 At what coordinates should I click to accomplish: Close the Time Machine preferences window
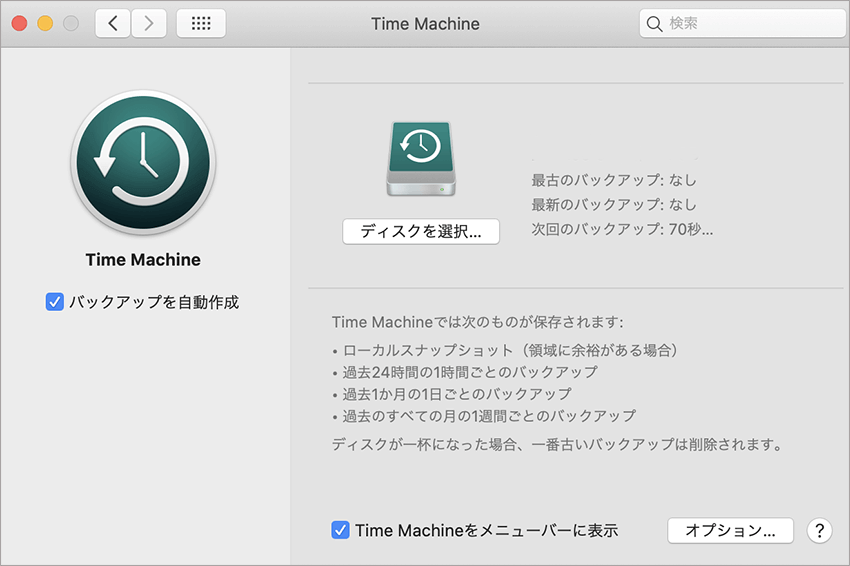tap(20, 23)
